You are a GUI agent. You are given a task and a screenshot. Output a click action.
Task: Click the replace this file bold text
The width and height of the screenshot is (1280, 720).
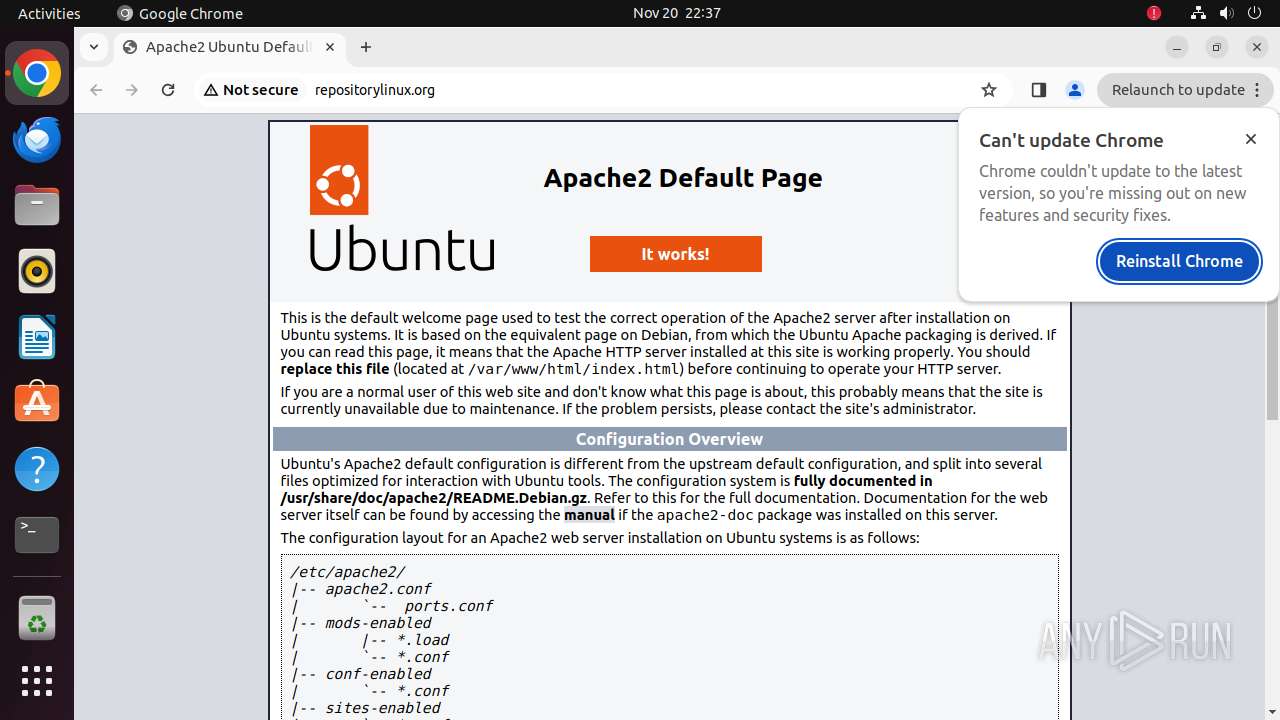tap(335, 369)
